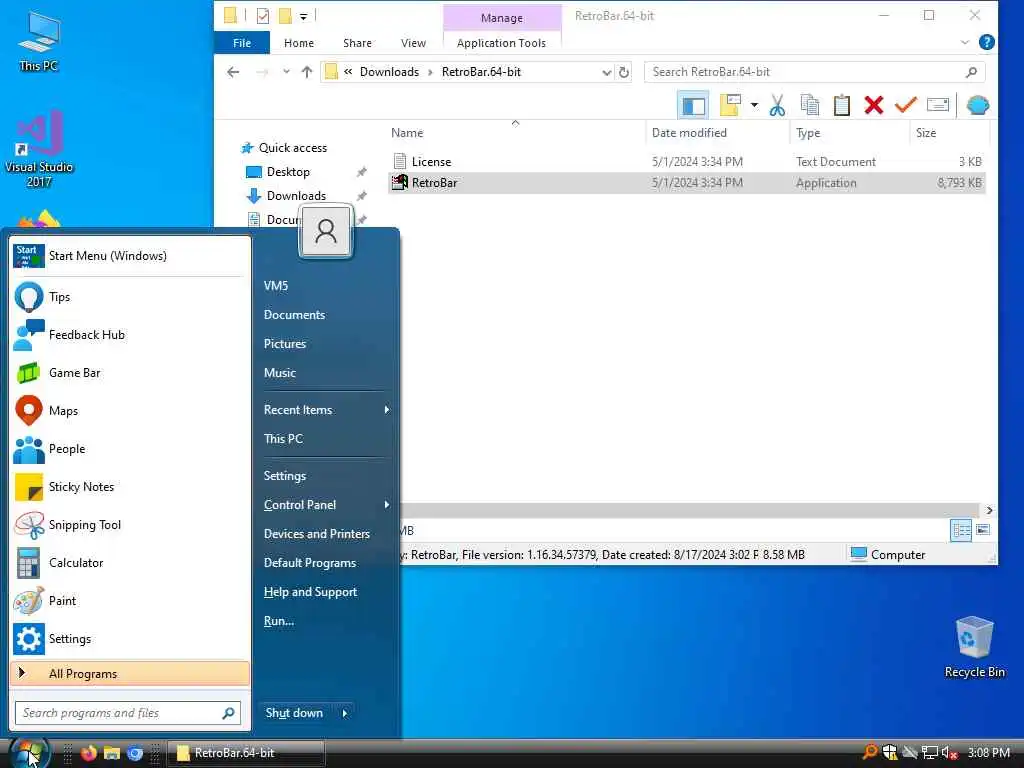Expand the ribbon chevron
Viewport: 1024px width, 768px height.
click(x=965, y=42)
